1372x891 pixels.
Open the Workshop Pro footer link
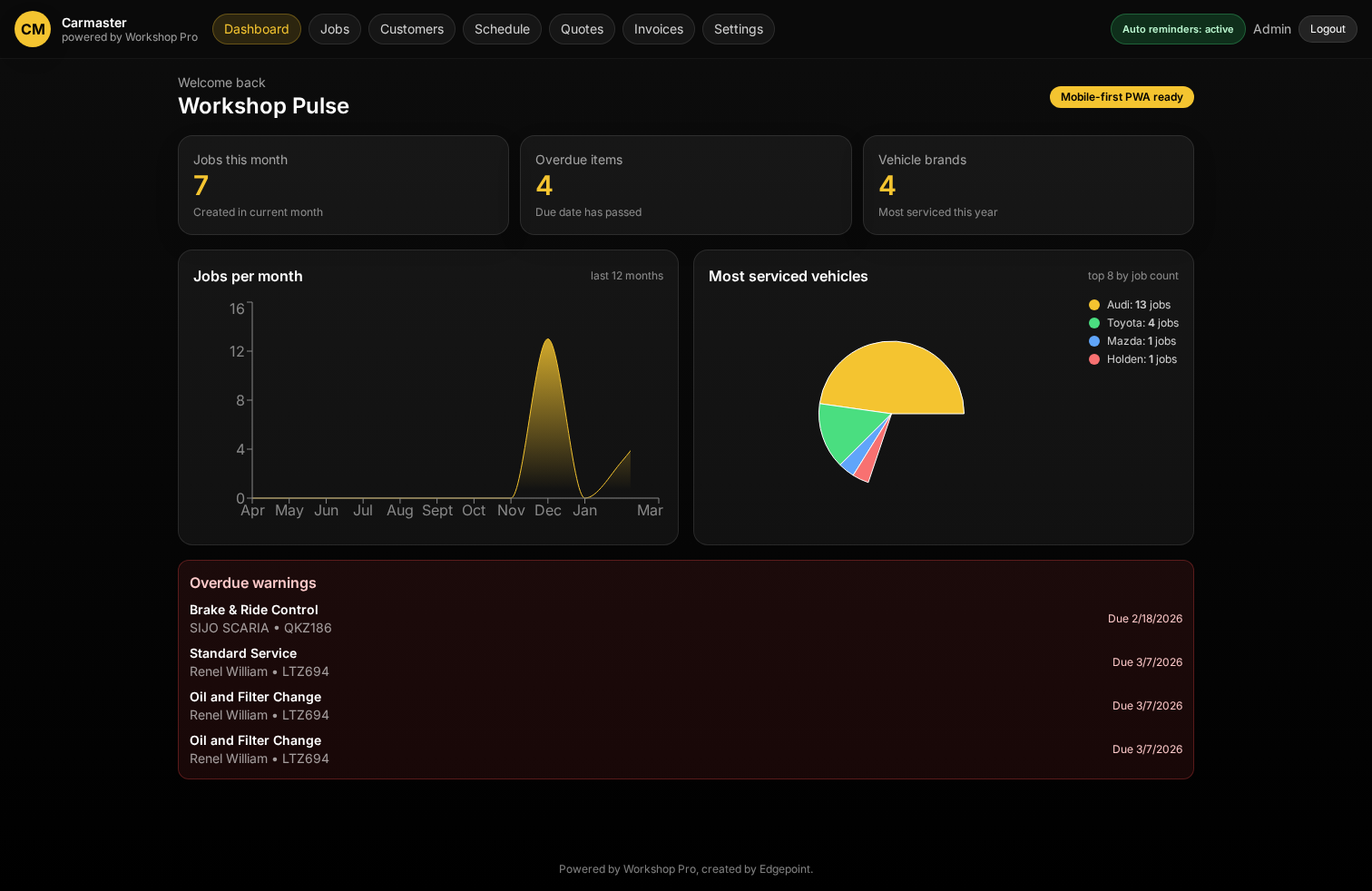(659, 868)
